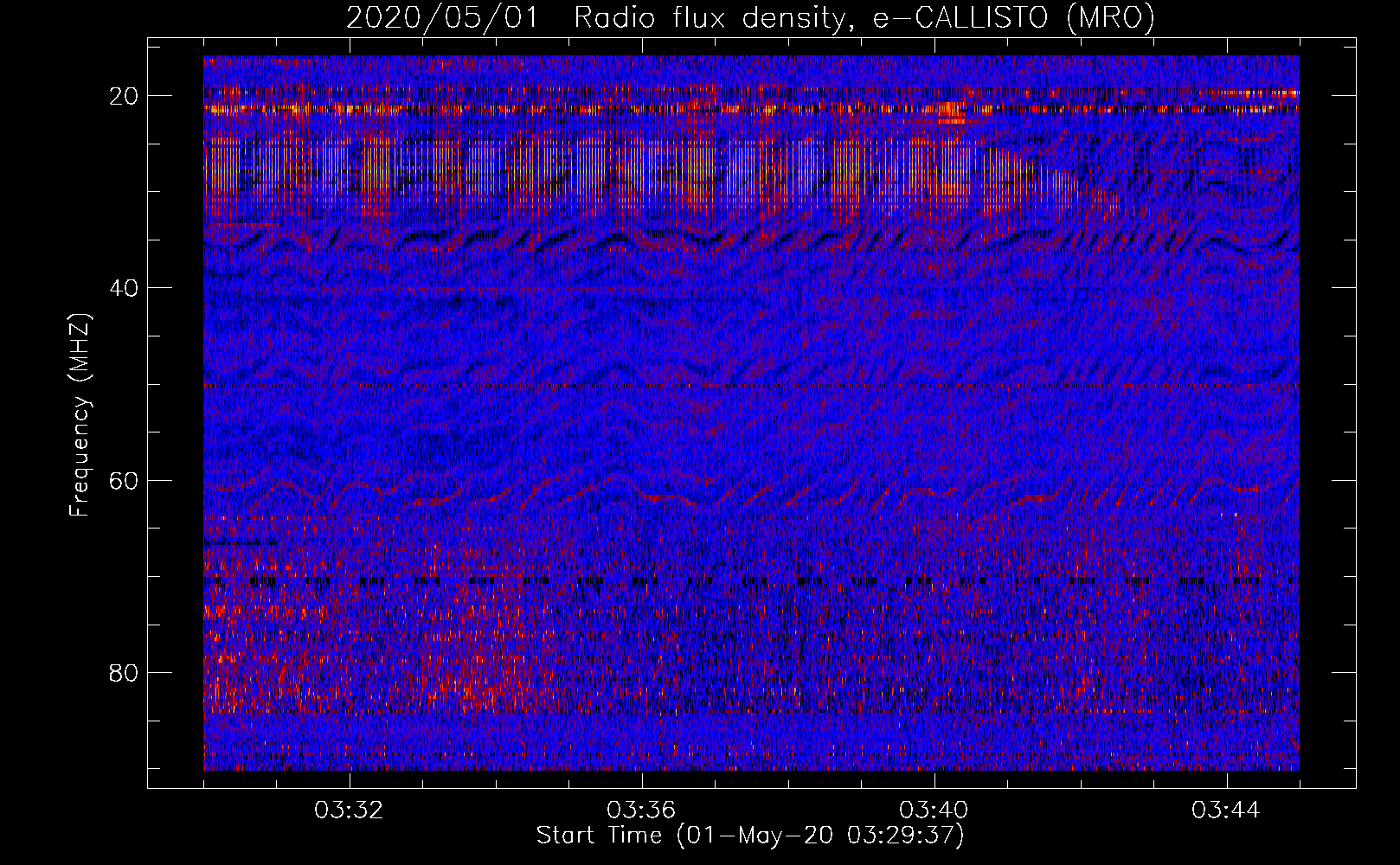Click the '03:40' time tick label

[x=934, y=811]
